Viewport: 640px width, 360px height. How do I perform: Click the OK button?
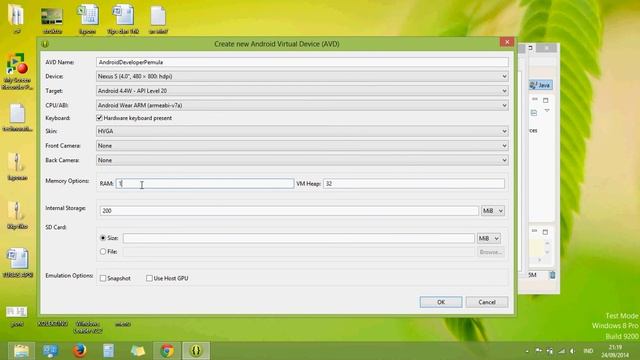point(441,302)
